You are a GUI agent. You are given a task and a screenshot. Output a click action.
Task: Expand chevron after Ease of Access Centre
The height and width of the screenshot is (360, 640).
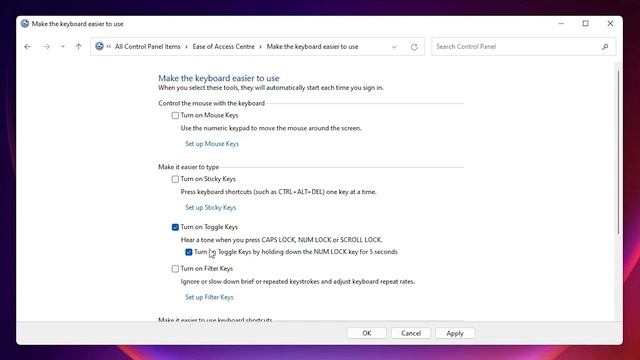260,47
